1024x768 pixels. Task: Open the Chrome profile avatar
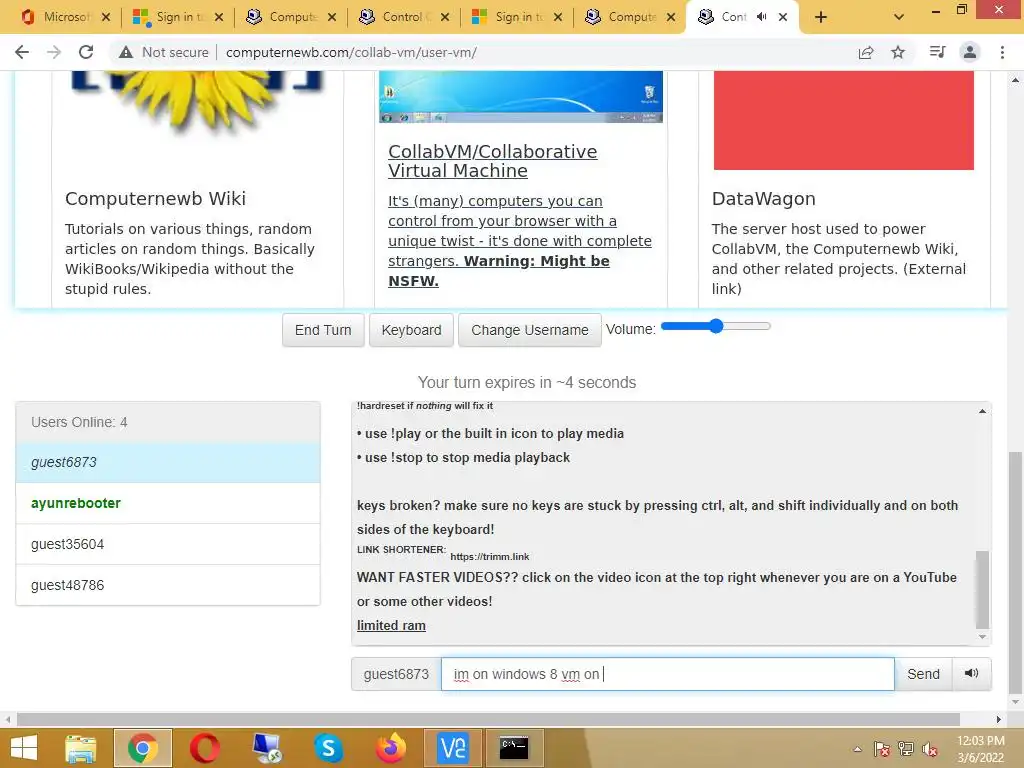point(970,52)
